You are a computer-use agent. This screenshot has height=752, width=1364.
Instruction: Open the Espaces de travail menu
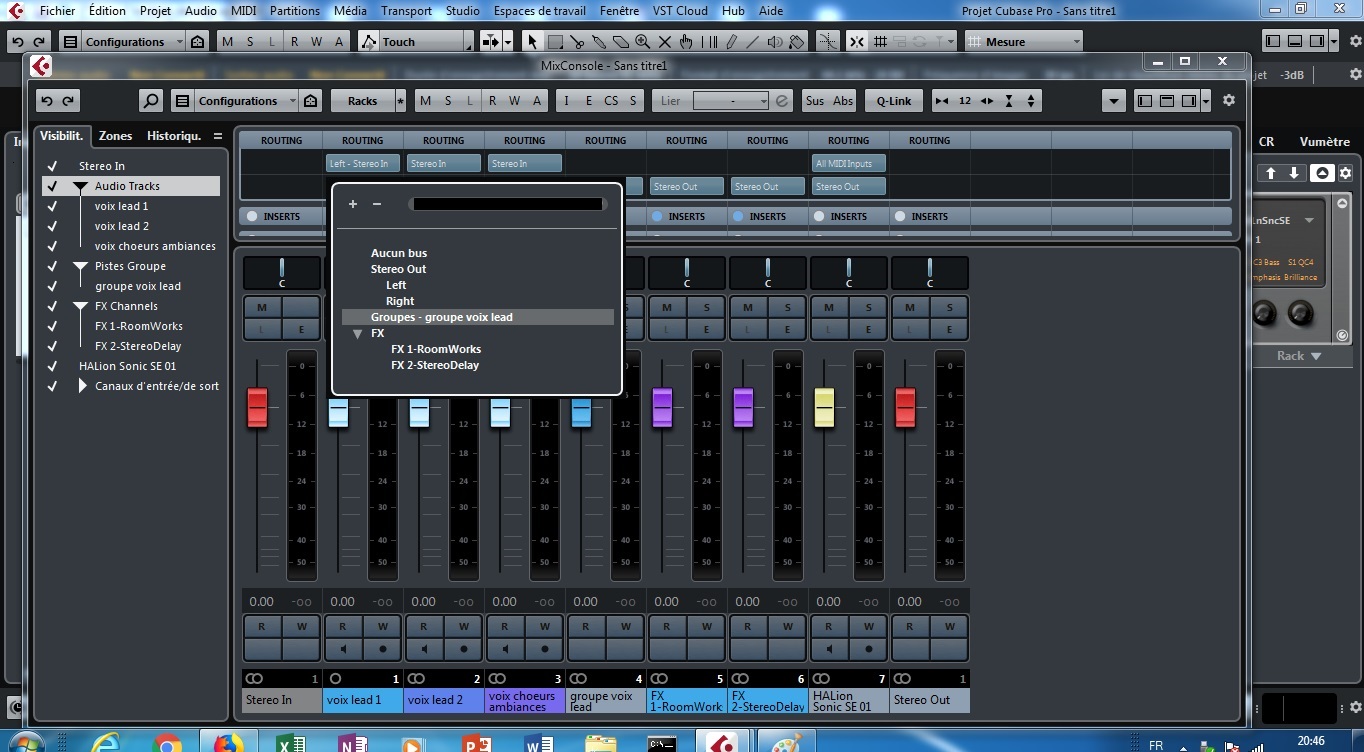pyautogui.click(x=540, y=11)
